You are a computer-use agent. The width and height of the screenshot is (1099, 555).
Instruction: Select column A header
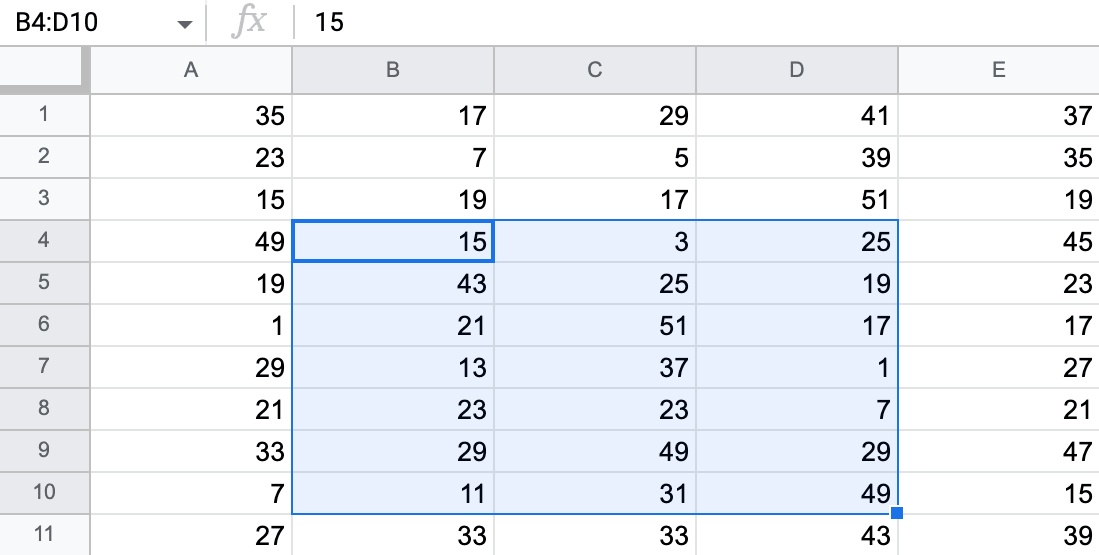tap(191, 70)
